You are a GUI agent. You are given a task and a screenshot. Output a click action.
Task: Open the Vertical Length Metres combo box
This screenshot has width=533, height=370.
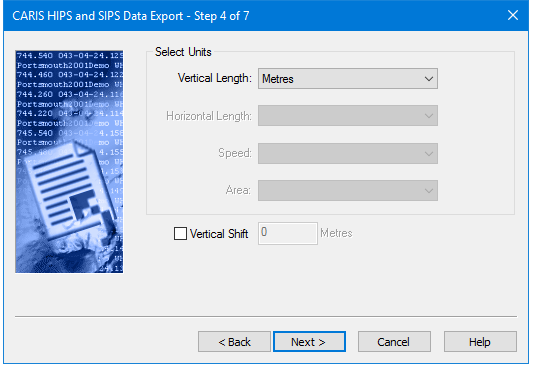coord(348,79)
